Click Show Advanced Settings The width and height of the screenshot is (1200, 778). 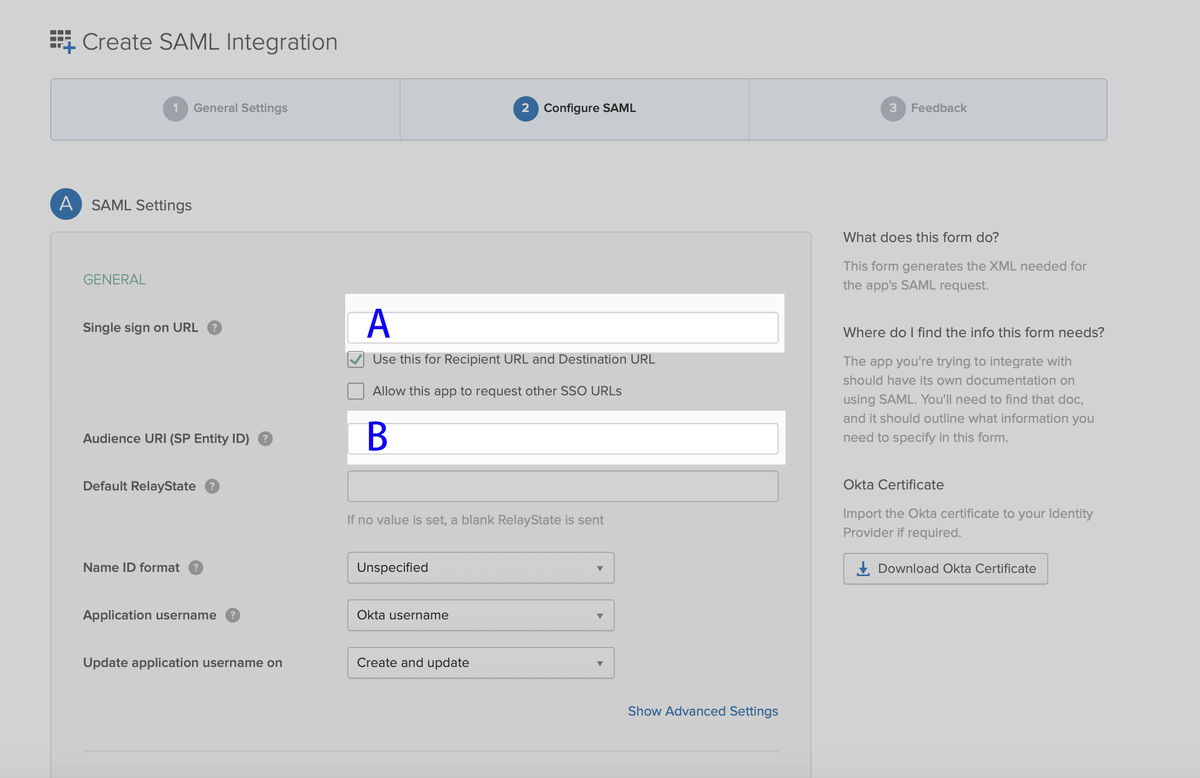[x=703, y=711]
